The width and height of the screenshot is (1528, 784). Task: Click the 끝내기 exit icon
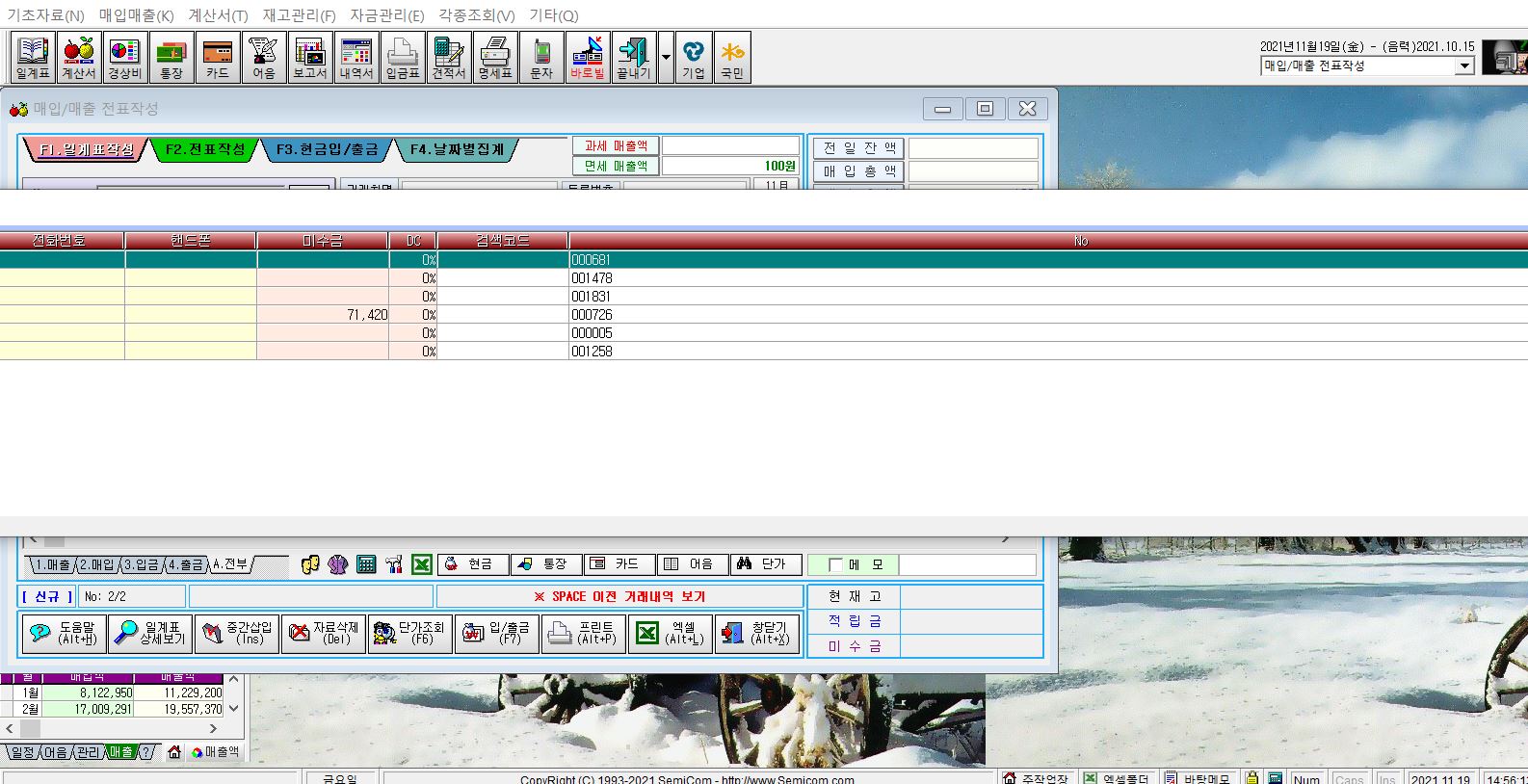pos(634,58)
